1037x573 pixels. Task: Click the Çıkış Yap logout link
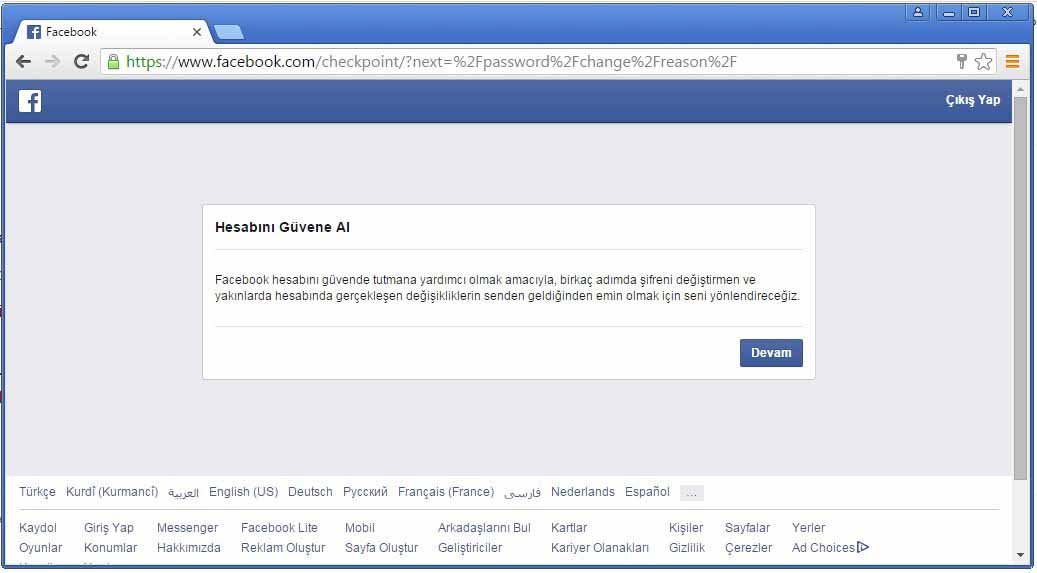pos(972,100)
